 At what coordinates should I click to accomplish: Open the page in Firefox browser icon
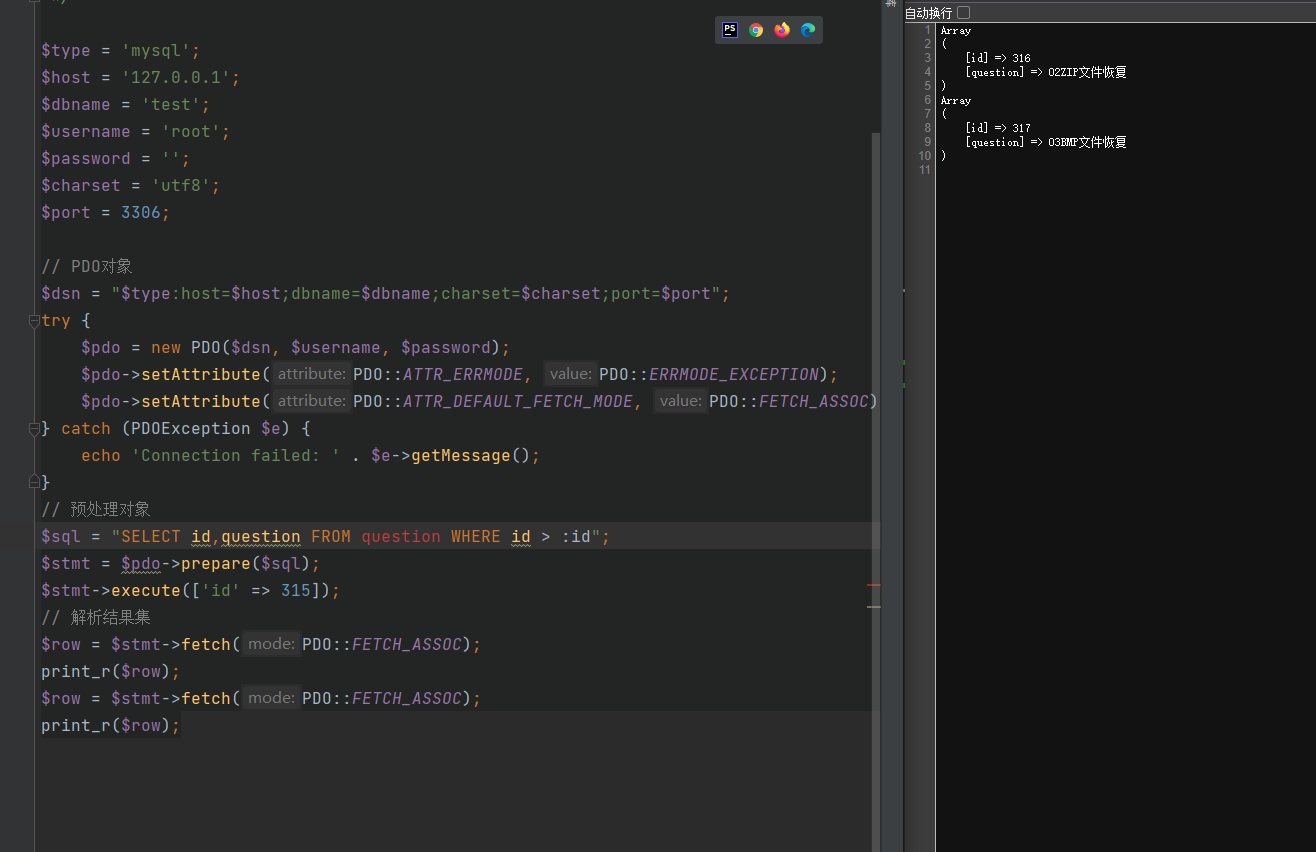[x=782, y=30]
